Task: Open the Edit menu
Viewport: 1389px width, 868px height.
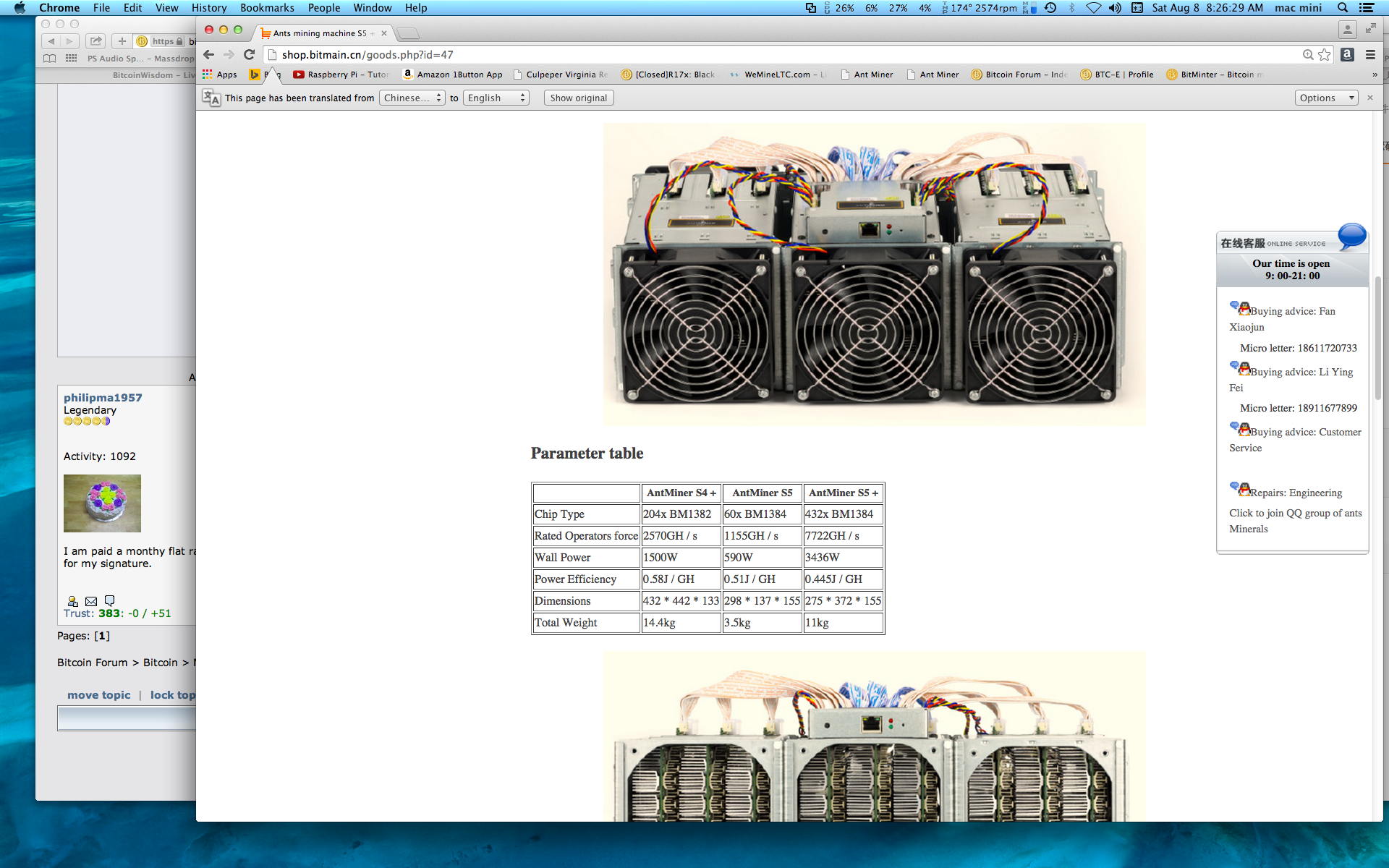Action: [x=132, y=8]
